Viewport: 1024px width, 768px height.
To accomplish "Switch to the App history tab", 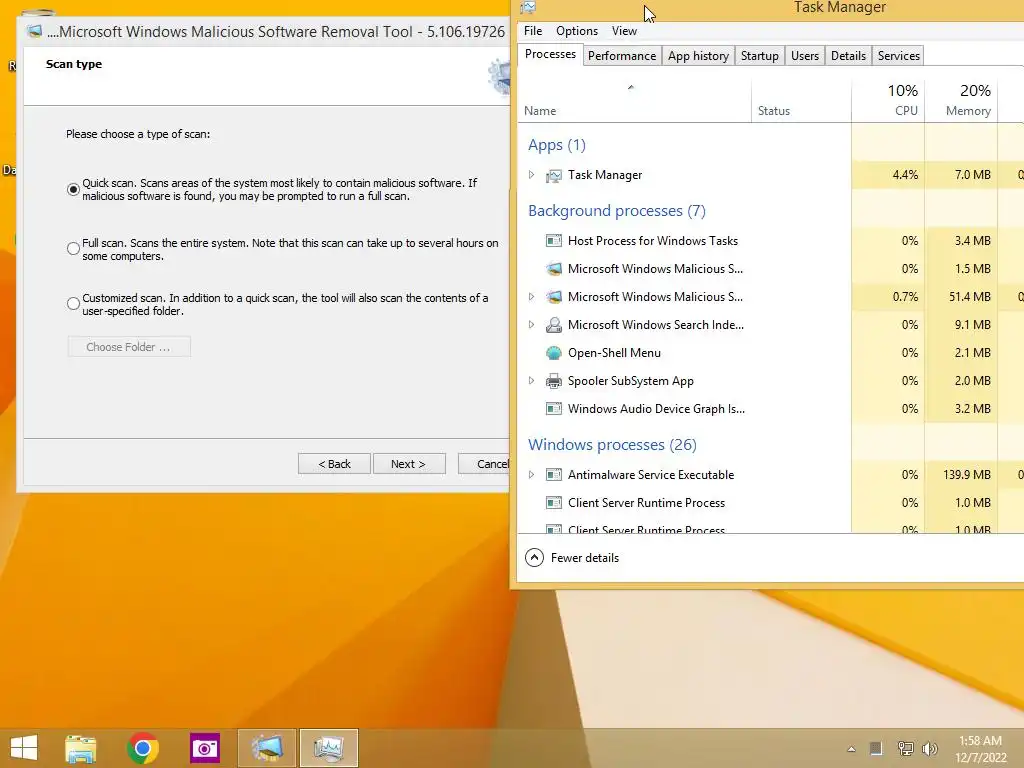I will (698, 56).
